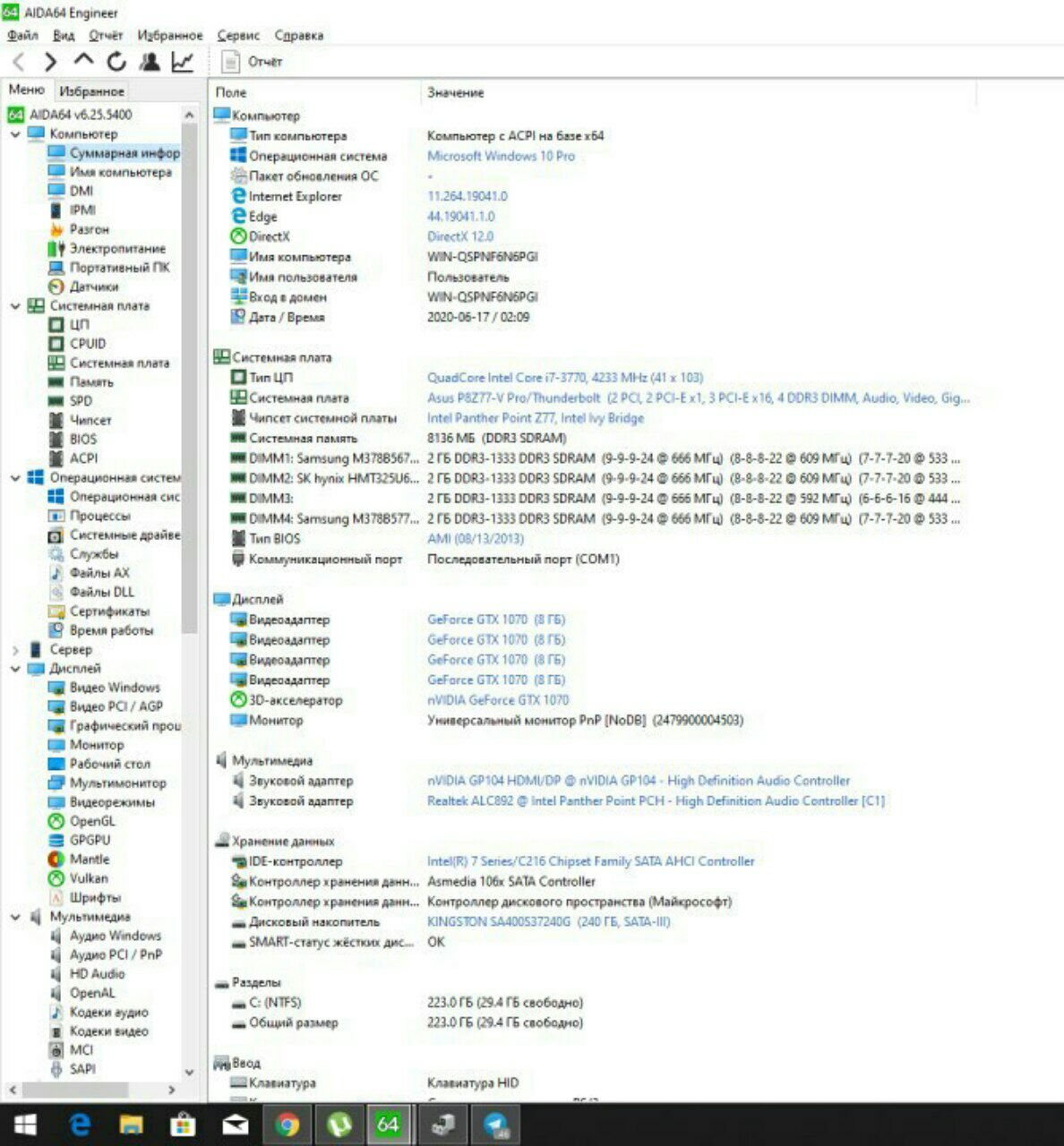Viewport: 1064px width, 1146px height.
Task: Open Intel Panther Point Z77 chipset link
Action: (536, 418)
